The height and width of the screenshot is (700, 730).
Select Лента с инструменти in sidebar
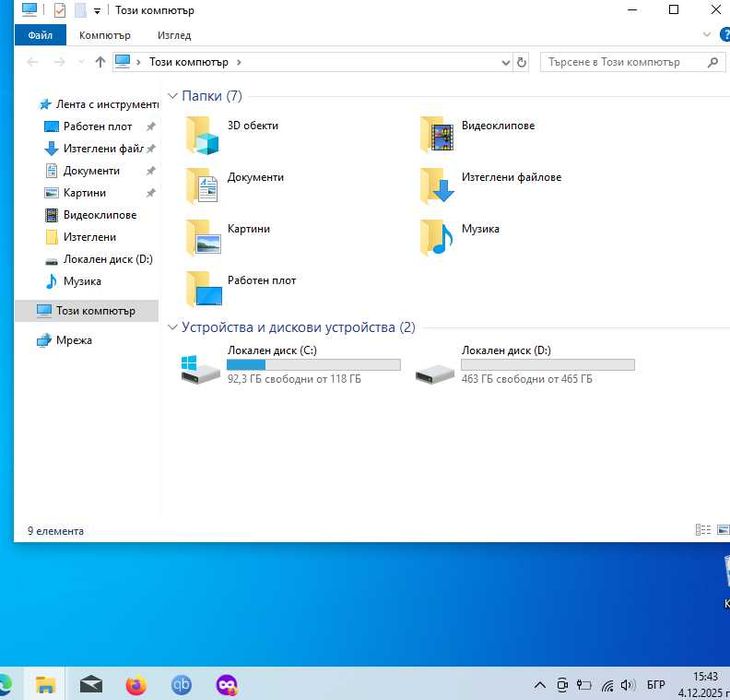click(98, 104)
